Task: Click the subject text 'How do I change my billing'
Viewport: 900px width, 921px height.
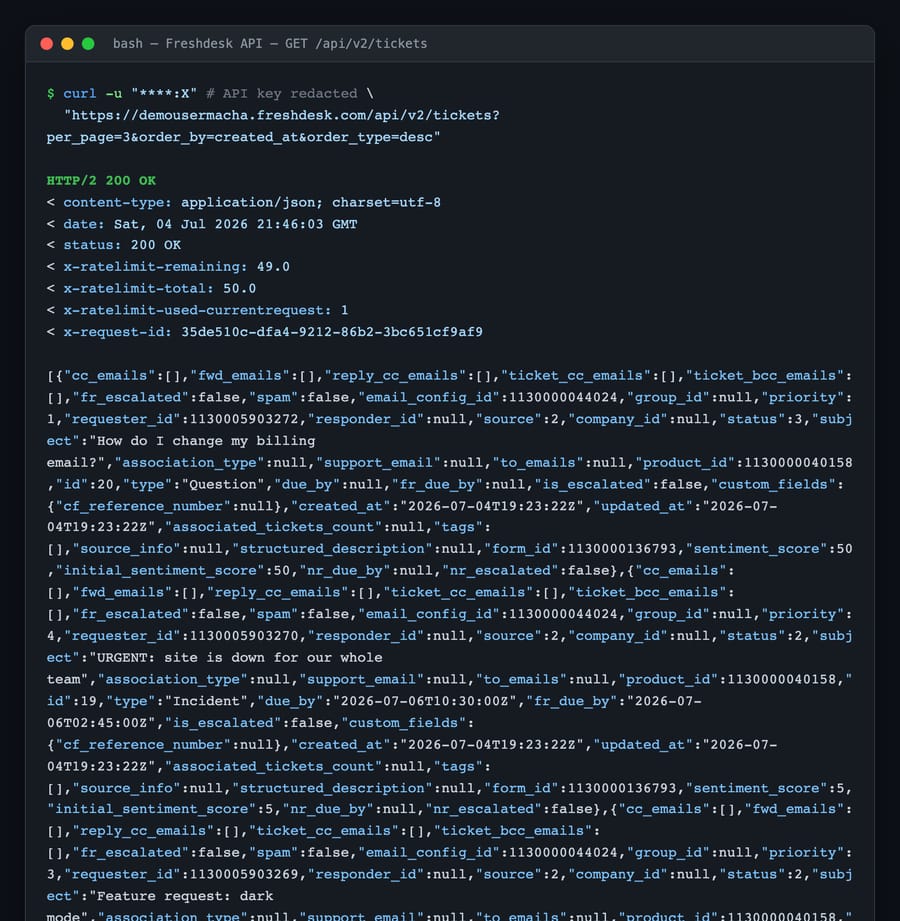Action: point(206,441)
